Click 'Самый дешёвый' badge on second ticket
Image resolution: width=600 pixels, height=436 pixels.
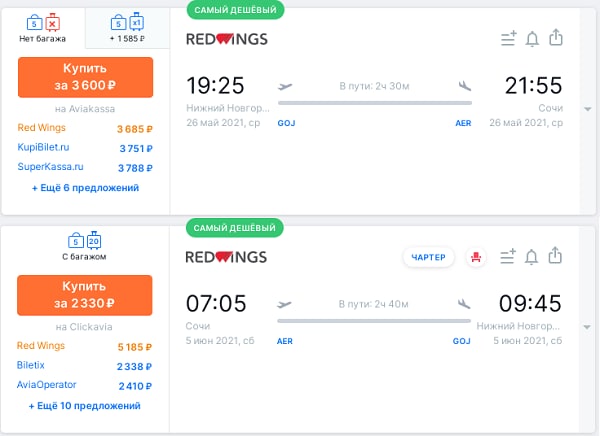[235, 228]
